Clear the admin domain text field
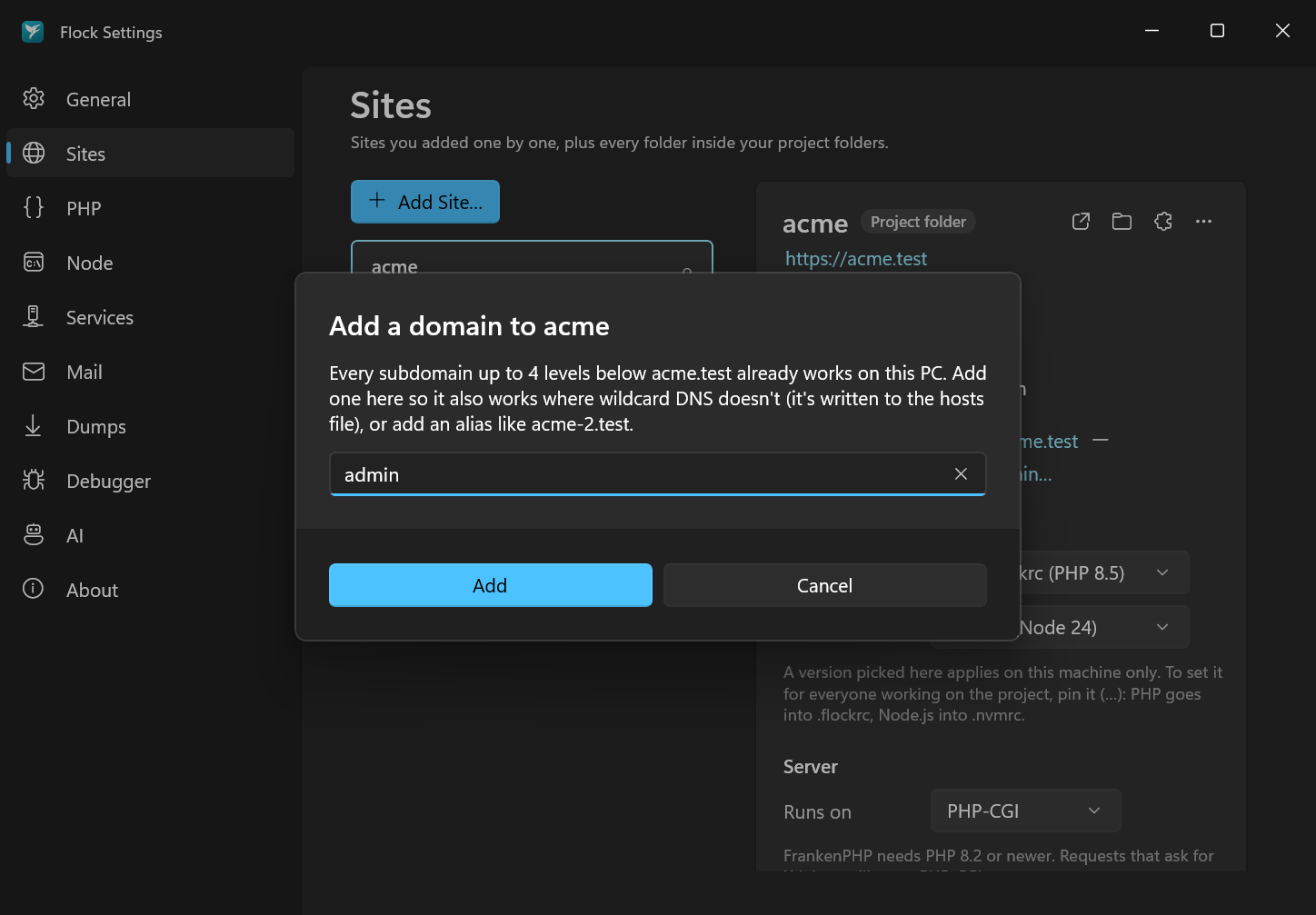 coord(961,474)
